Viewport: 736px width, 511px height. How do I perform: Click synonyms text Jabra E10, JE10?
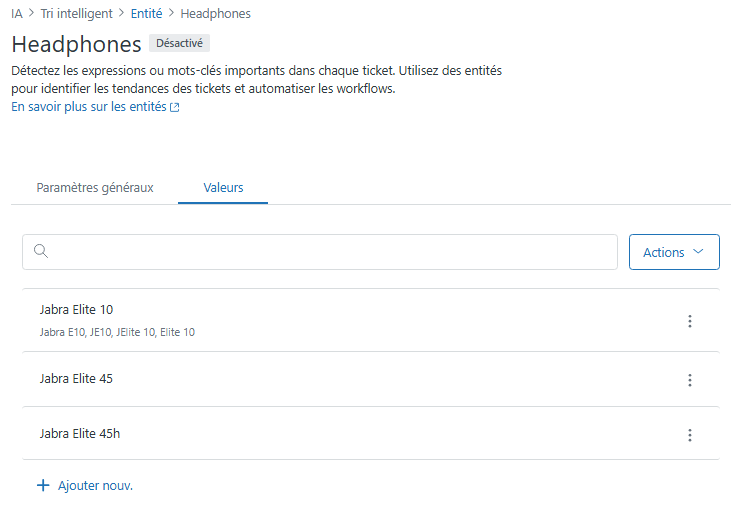(76, 332)
